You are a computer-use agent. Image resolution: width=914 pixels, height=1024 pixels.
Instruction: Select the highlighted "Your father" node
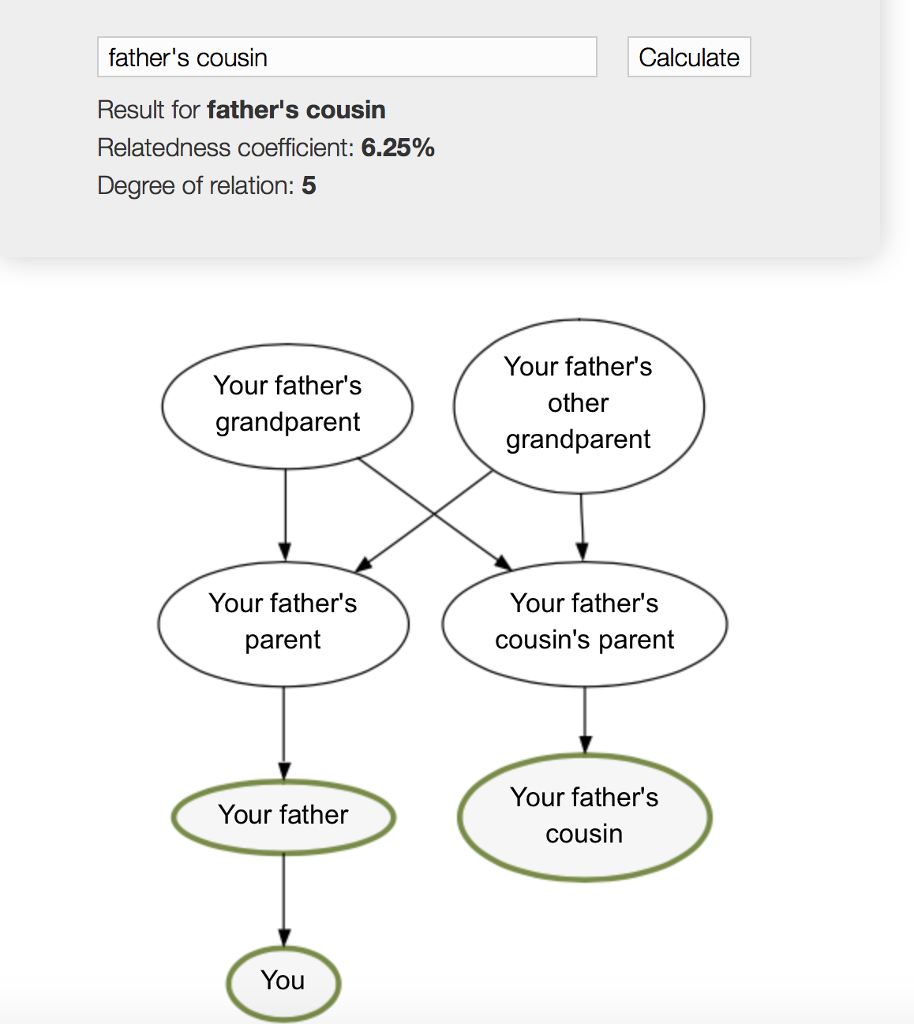coord(283,816)
